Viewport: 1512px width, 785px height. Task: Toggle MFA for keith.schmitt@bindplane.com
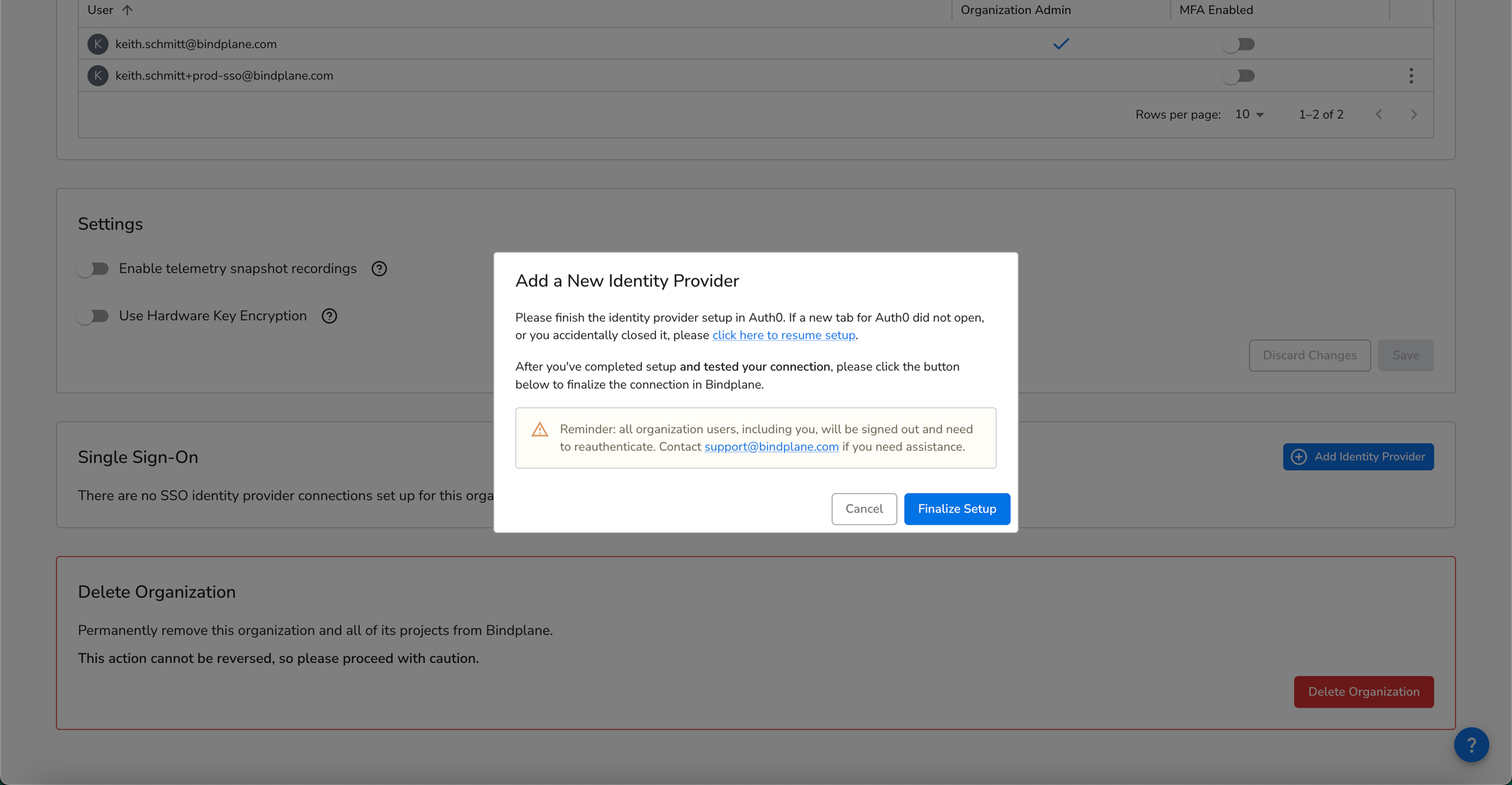tap(1239, 44)
